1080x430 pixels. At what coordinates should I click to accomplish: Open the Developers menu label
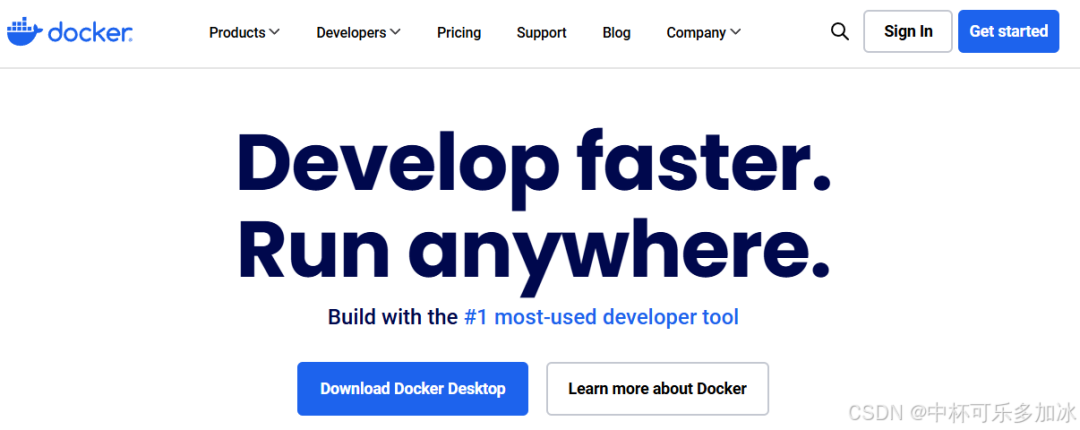coord(351,32)
